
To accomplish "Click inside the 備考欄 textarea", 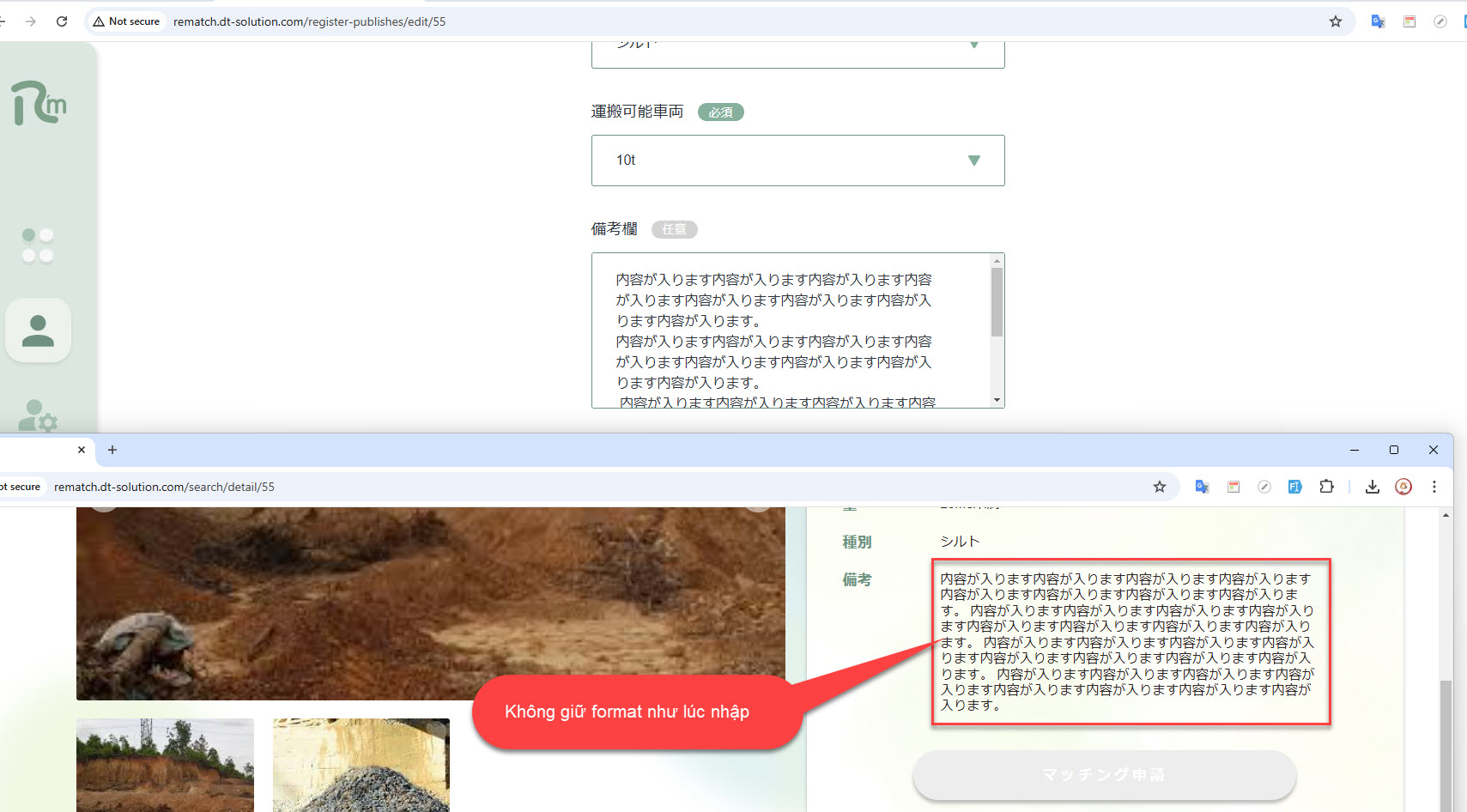I will pos(790,330).
